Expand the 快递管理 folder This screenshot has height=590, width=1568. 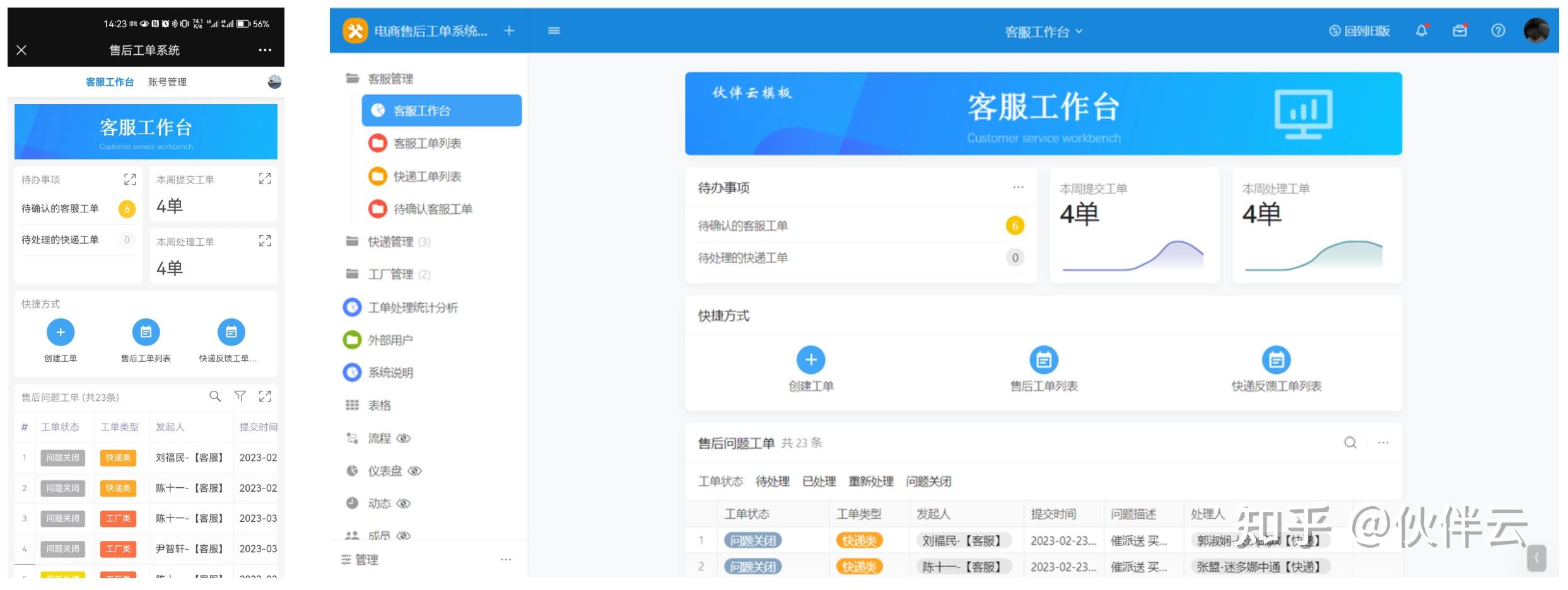pyautogui.click(x=388, y=241)
